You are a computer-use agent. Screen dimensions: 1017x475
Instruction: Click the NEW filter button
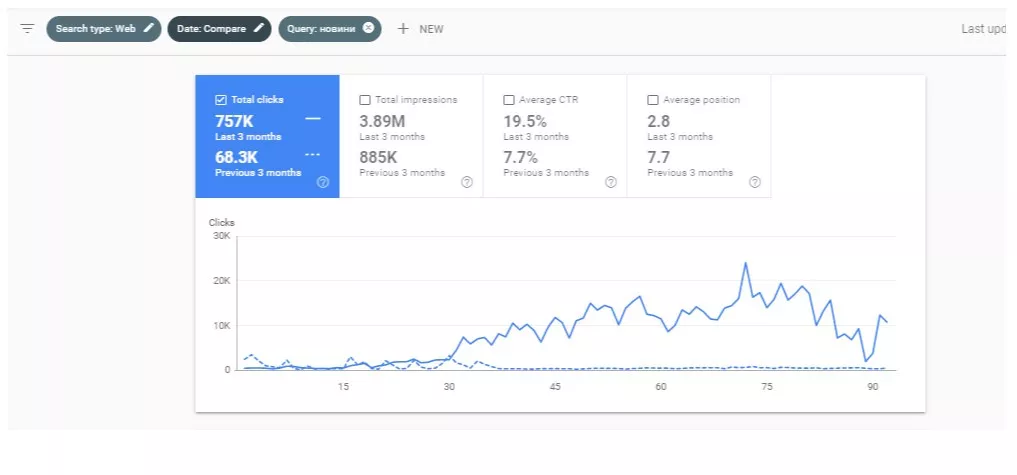pos(421,29)
